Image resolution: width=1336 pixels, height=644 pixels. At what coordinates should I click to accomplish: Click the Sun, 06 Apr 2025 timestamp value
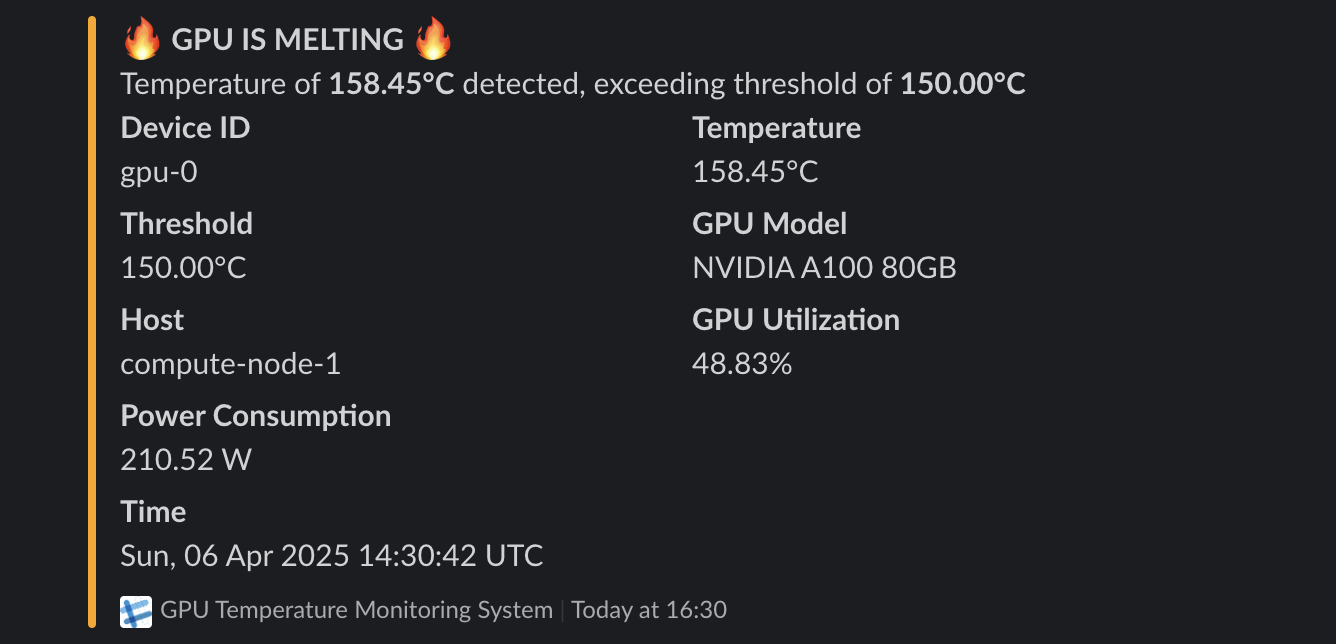coord(332,556)
